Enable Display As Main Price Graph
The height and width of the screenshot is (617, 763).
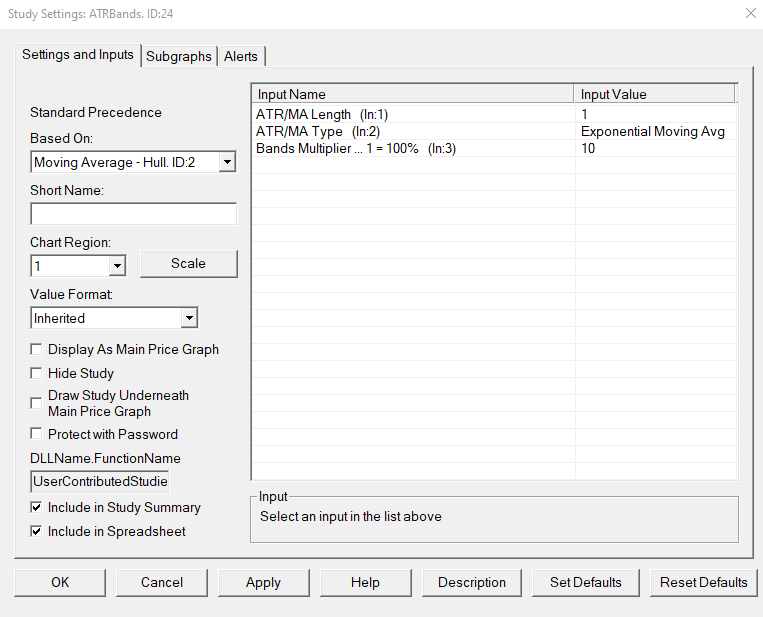pos(37,350)
